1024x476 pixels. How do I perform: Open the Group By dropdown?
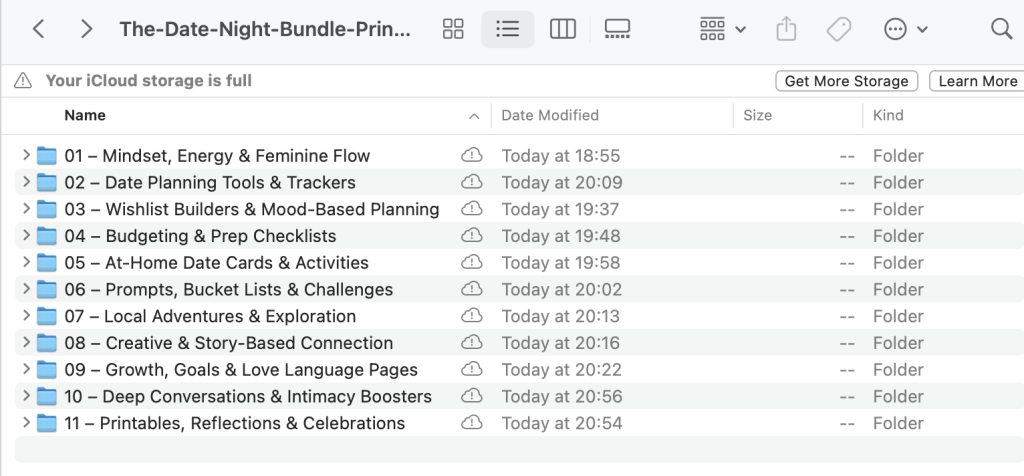[x=723, y=29]
